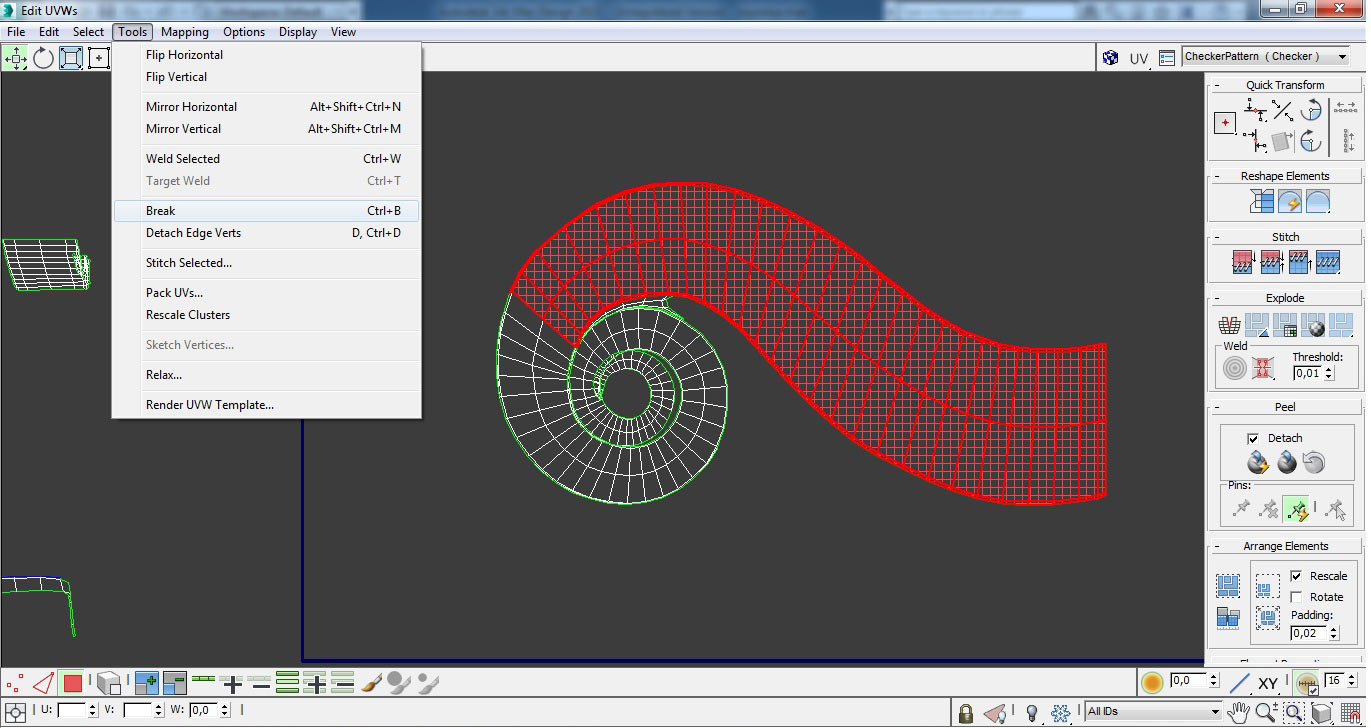Image resolution: width=1371 pixels, height=728 pixels.
Task: Click the Grow selection icon
Action: pos(146,684)
